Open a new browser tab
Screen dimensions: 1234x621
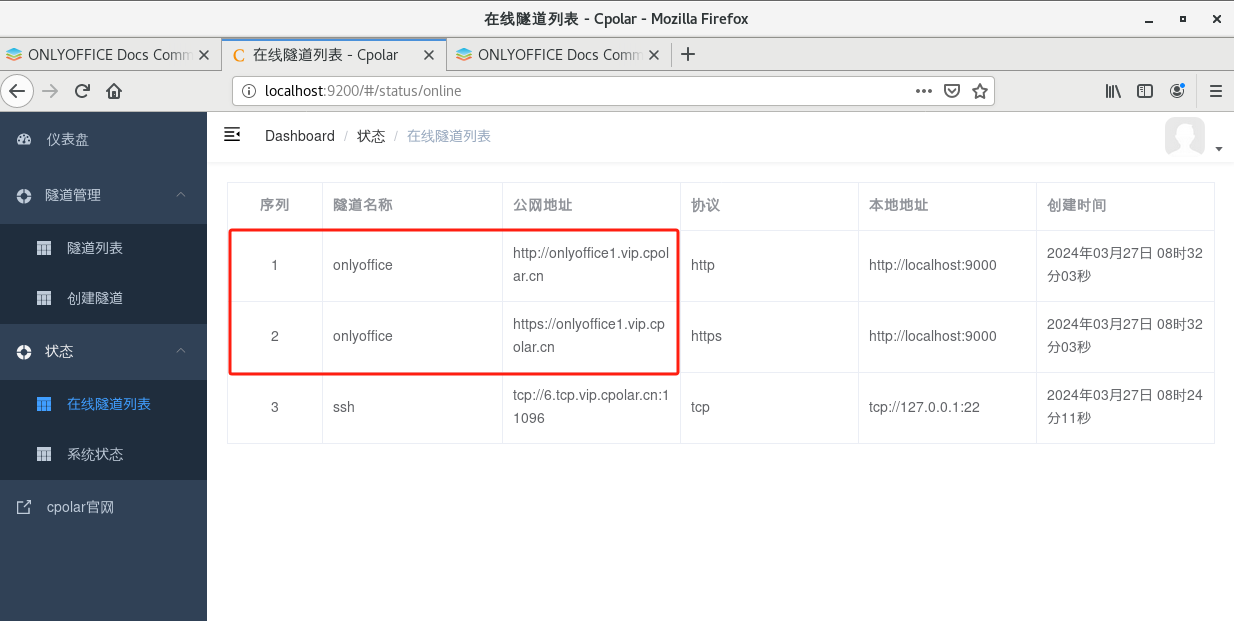tap(688, 55)
